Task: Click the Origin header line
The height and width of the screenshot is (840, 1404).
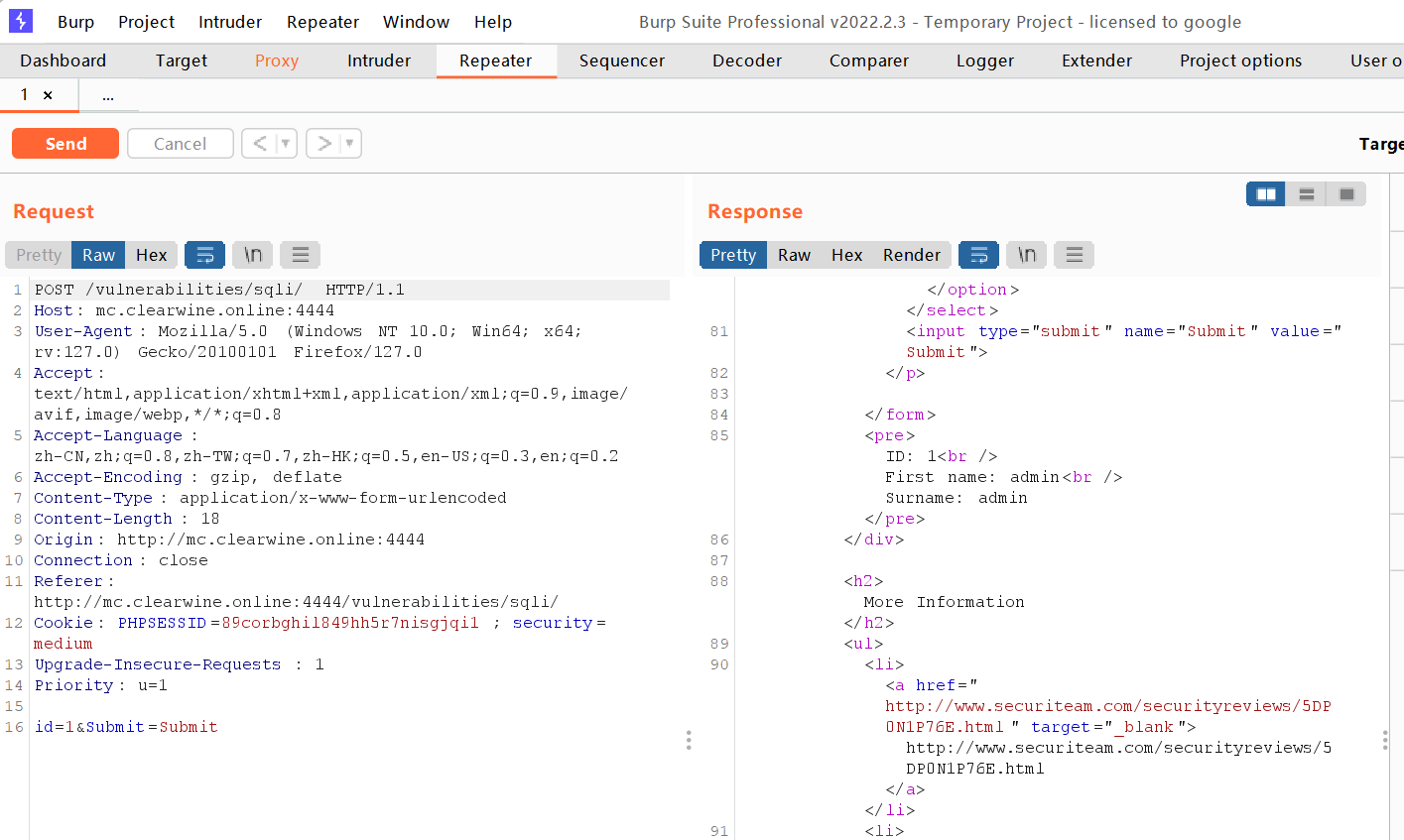Action: tap(229, 540)
